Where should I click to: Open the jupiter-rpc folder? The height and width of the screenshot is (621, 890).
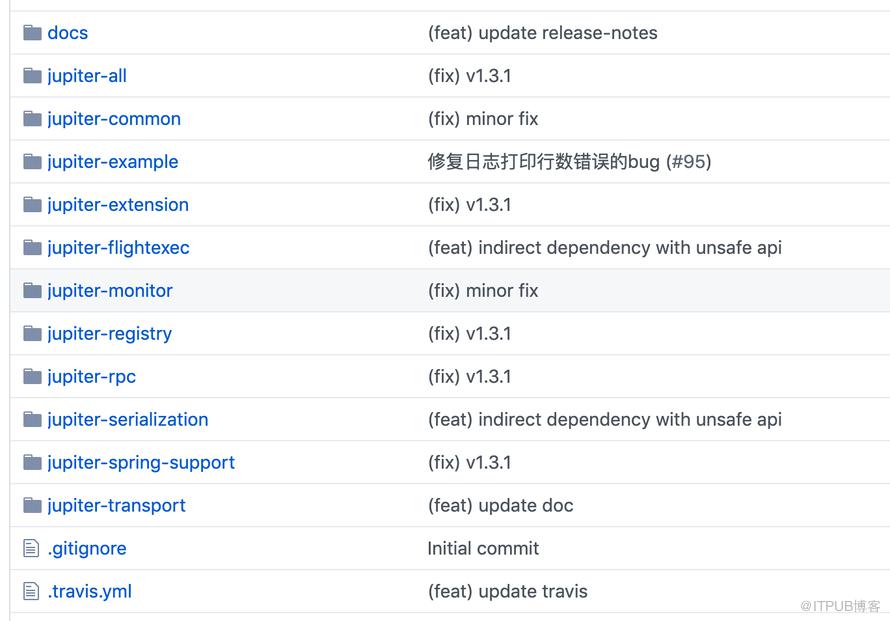92,376
